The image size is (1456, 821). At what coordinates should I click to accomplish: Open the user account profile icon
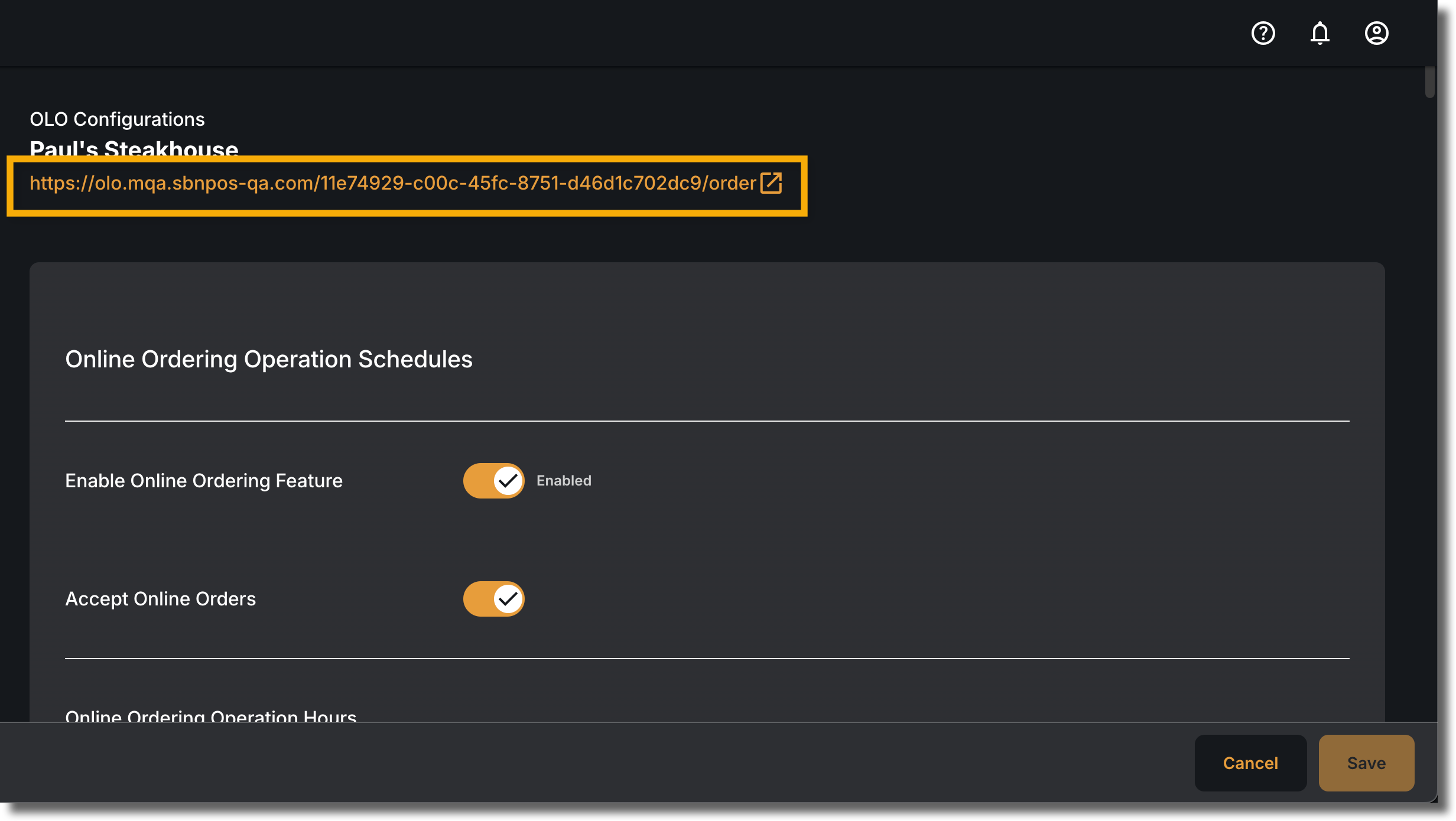(x=1376, y=33)
